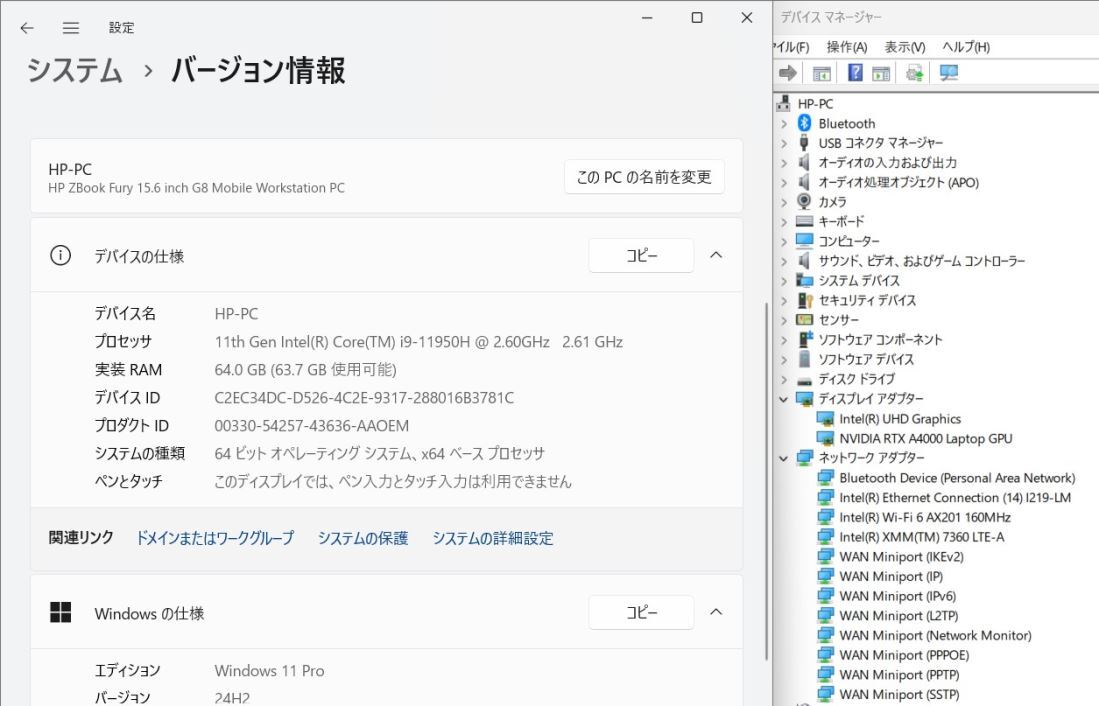Click the この PC の名前を変更 button
Image resolution: width=1099 pixels, height=706 pixels.
tap(644, 177)
